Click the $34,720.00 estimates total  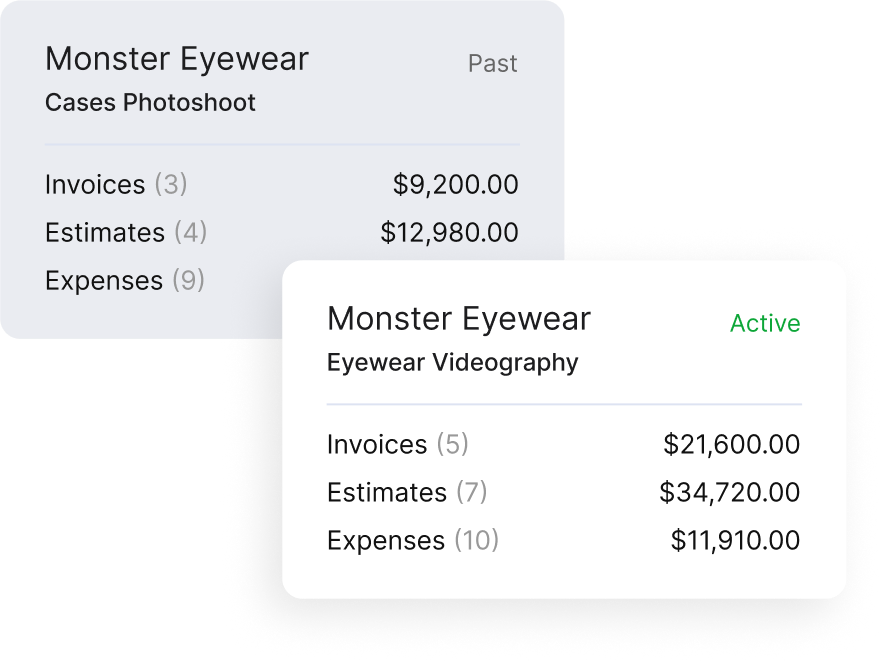pyautogui.click(x=730, y=492)
